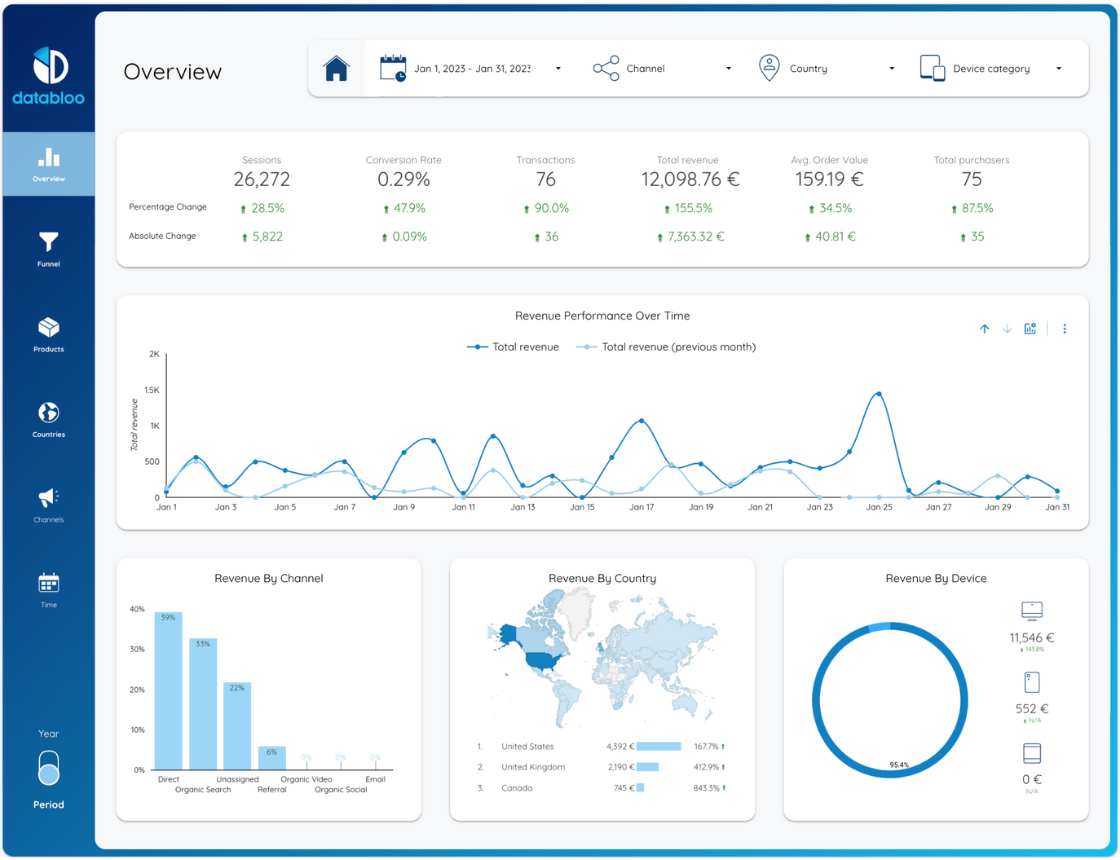The height and width of the screenshot is (860, 1120).
Task: Click the calendar date range icon
Action: 393,69
